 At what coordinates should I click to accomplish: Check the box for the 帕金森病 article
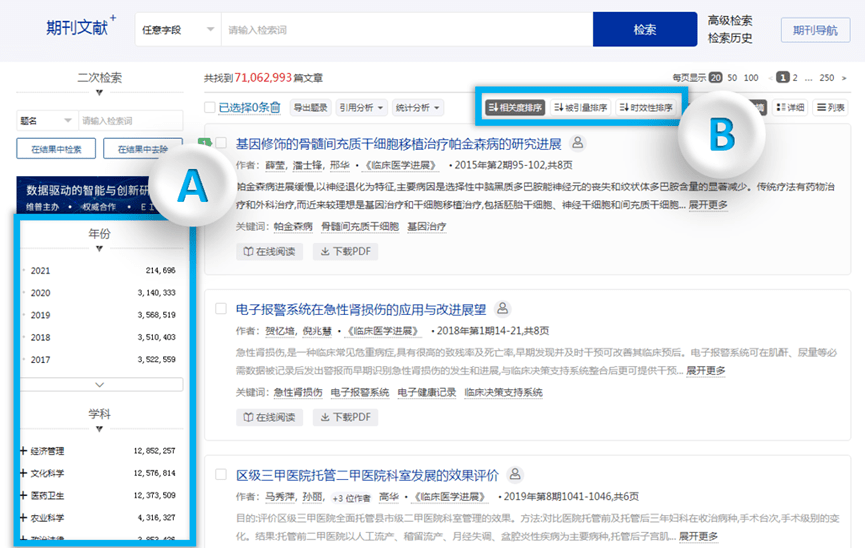[x=221, y=143]
